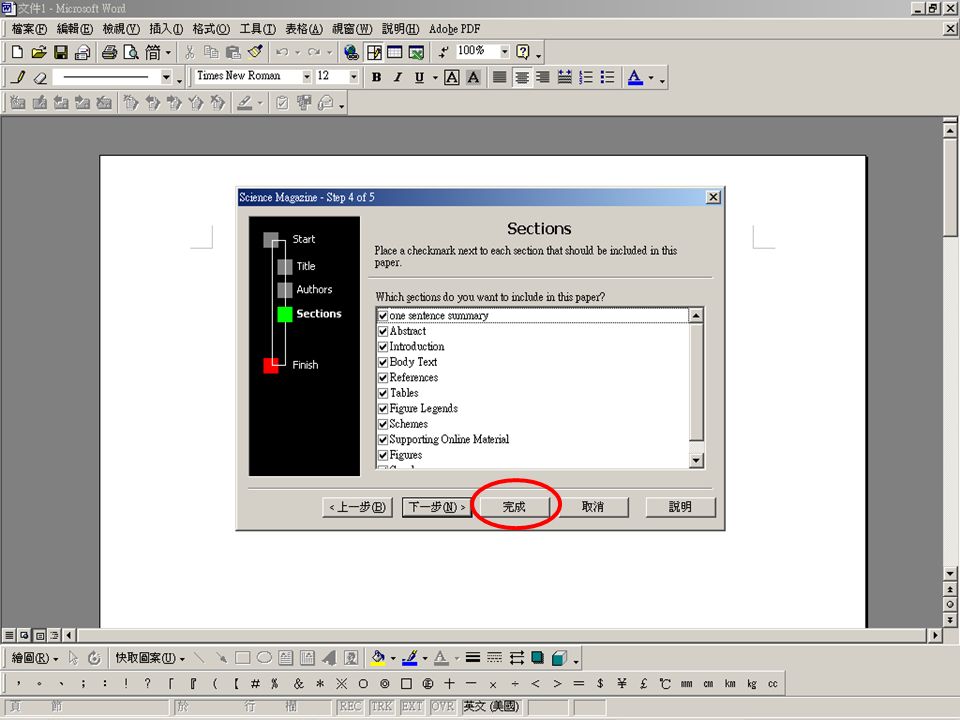The height and width of the screenshot is (720, 960).
Task: Open wizard help with 說明 button
Action: (680, 507)
